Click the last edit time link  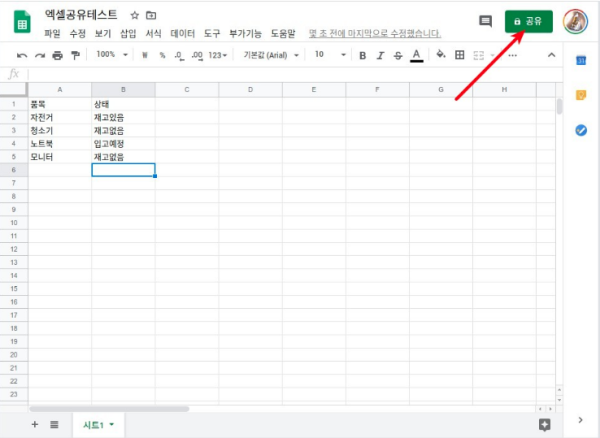point(374,33)
